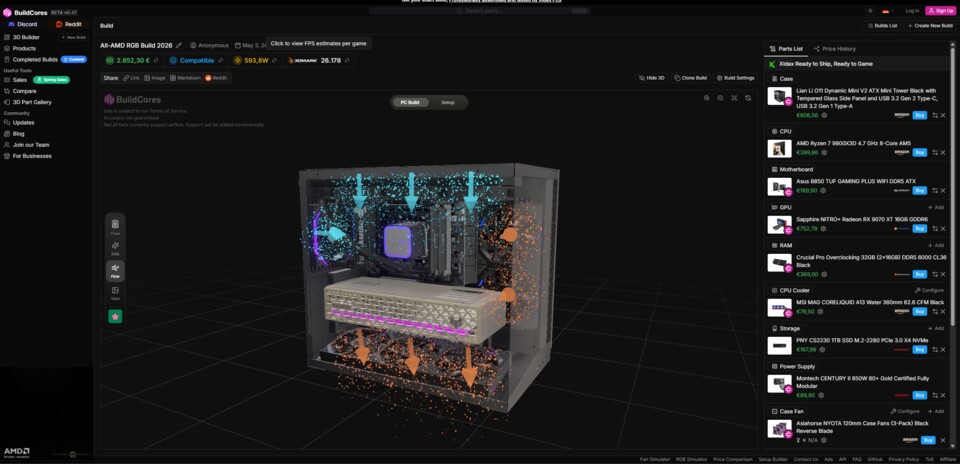Select View option in viewer tool panel
This screenshot has height=464, width=960.
[115, 293]
